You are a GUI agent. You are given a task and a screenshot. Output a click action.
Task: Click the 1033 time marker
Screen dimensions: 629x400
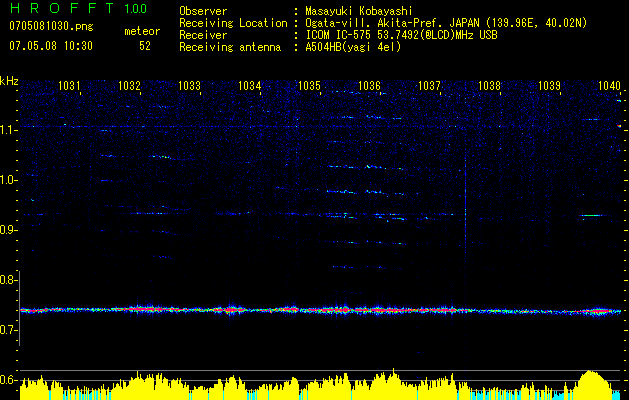[x=189, y=85]
